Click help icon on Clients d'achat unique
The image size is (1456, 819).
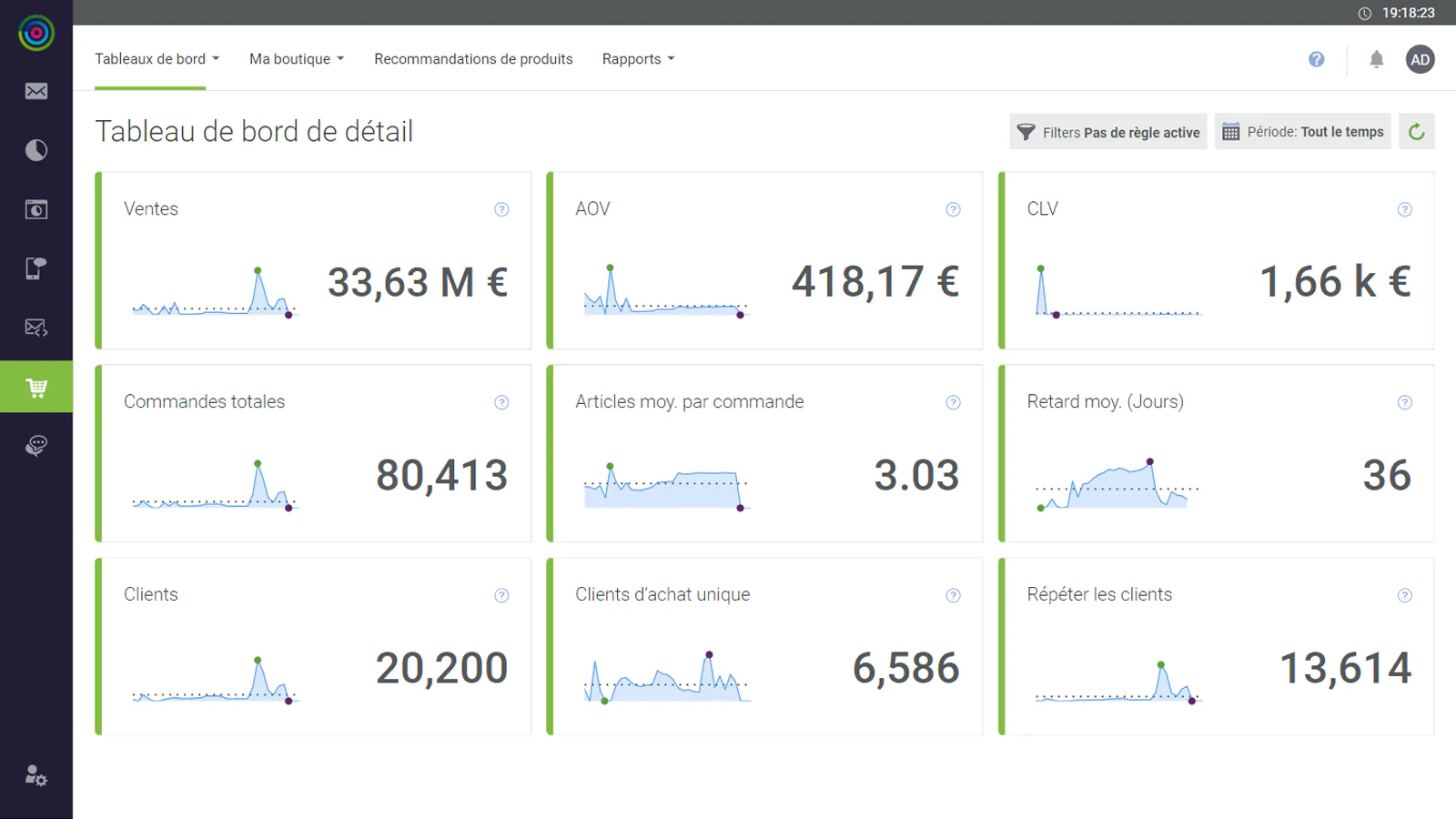(953, 595)
